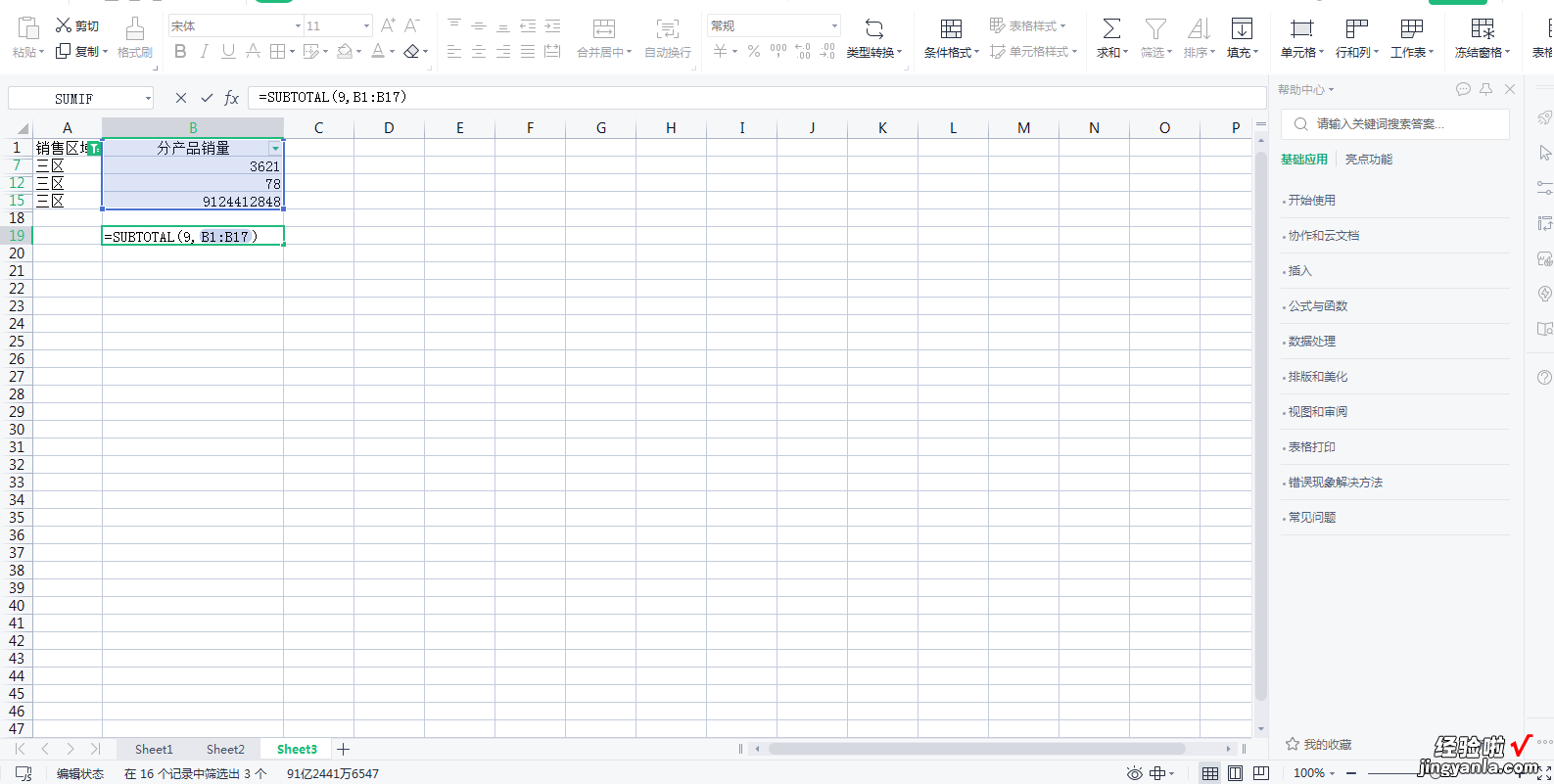The height and width of the screenshot is (784, 1554).
Task: Center cell text horizontally
Action: coord(479,51)
